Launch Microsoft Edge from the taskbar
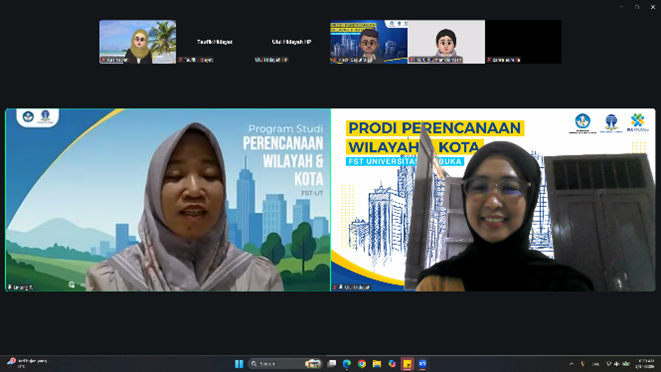Screen dimensions: 661x372 coord(347,364)
